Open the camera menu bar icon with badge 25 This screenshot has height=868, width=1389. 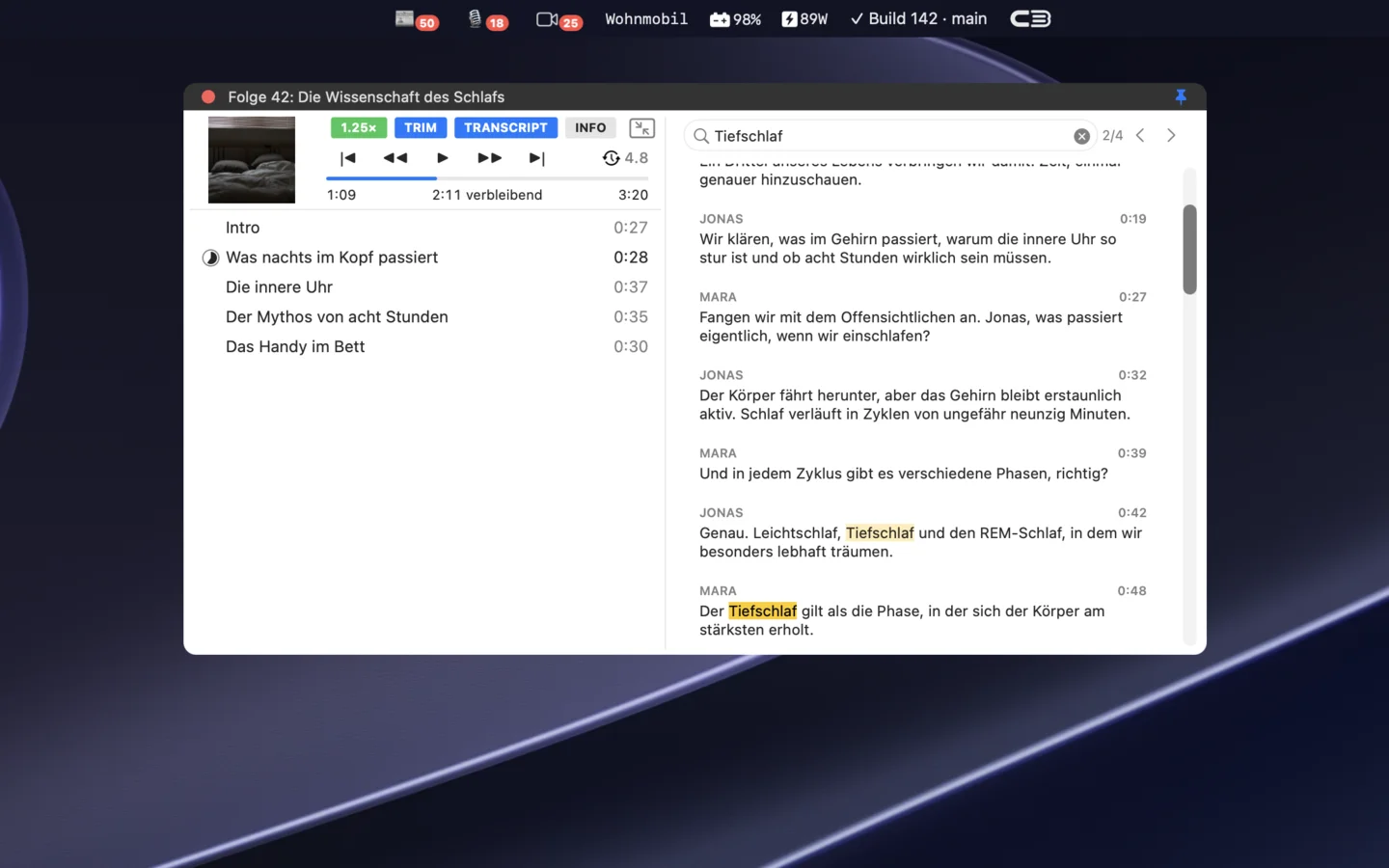click(558, 19)
